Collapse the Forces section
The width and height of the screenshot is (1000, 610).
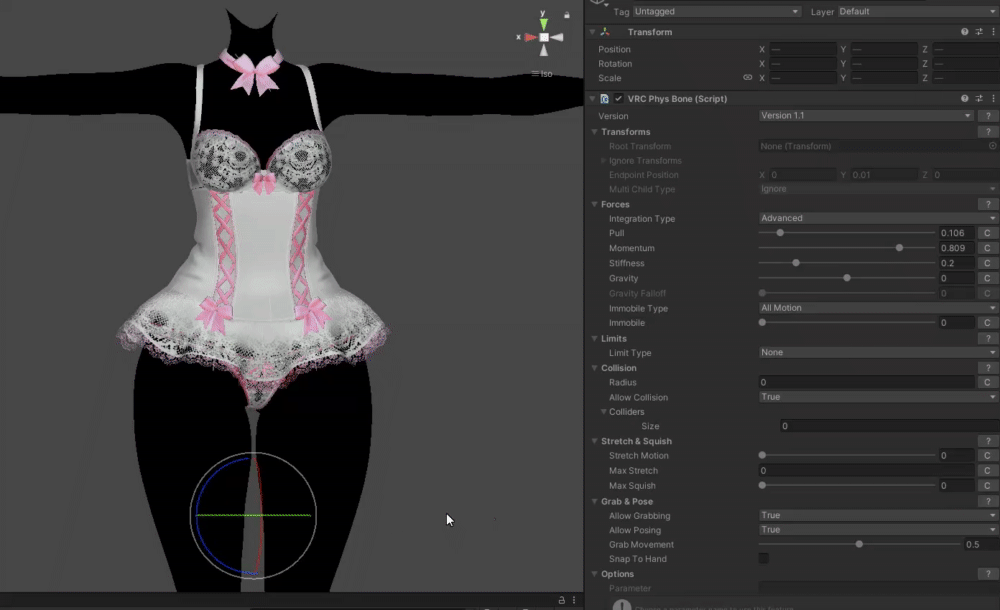[594, 204]
